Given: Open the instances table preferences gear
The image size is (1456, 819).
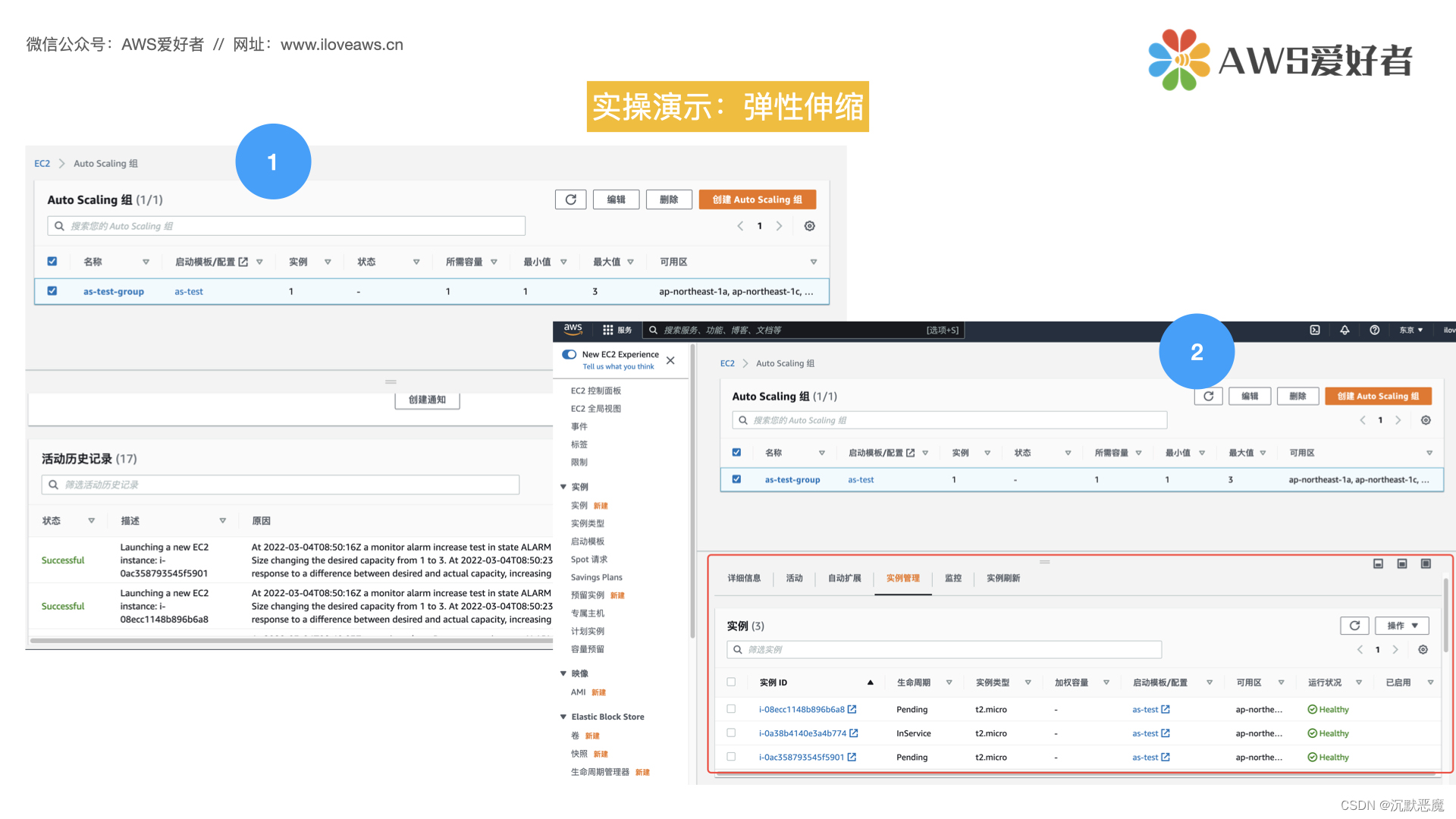Looking at the screenshot, I should [x=1423, y=650].
